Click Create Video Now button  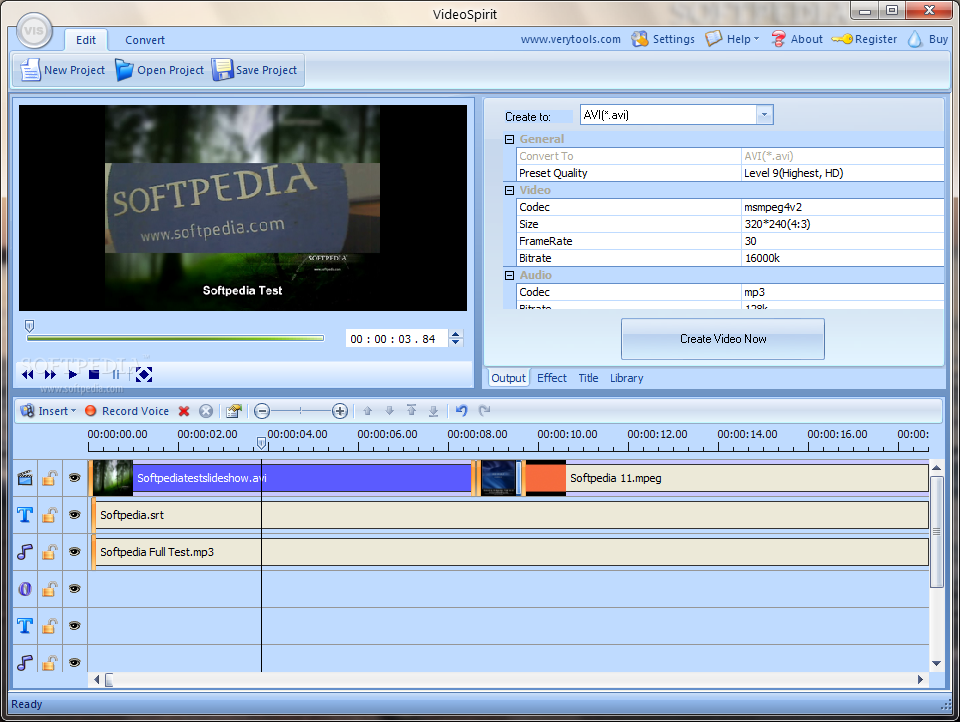[x=722, y=339]
